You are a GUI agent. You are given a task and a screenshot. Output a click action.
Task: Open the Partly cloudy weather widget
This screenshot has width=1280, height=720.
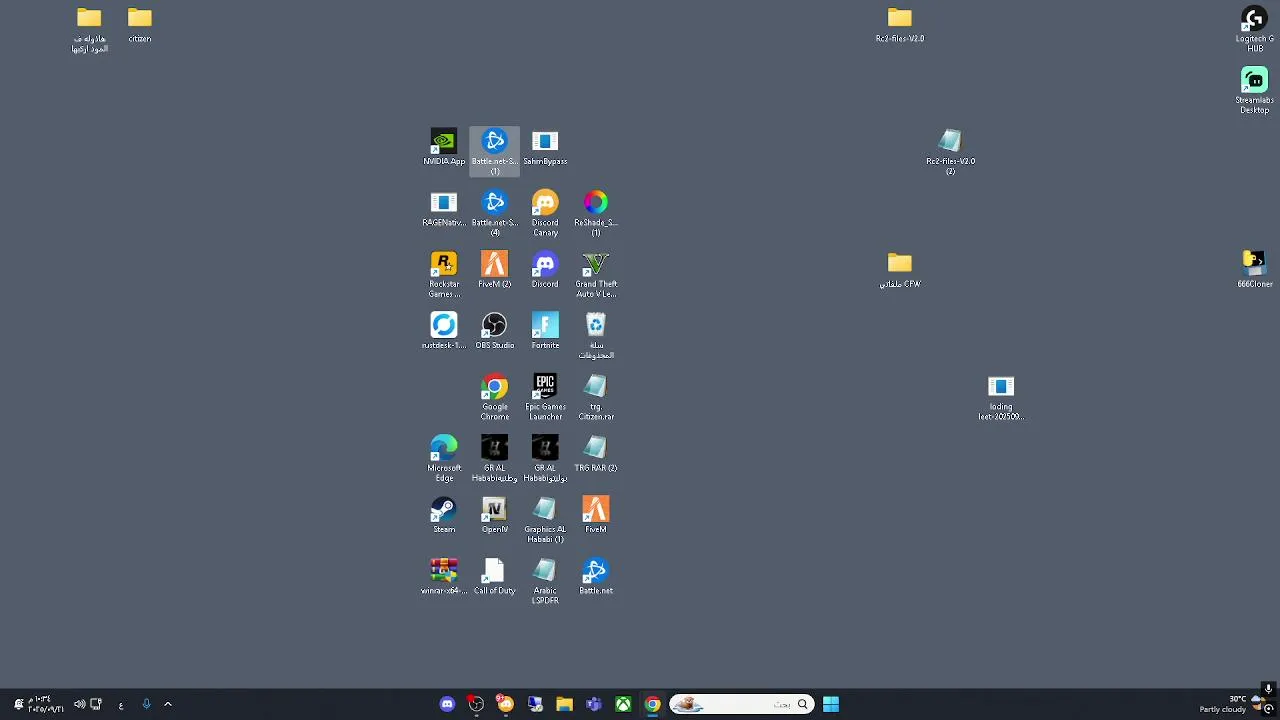pyautogui.click(x=1231, y=704)
